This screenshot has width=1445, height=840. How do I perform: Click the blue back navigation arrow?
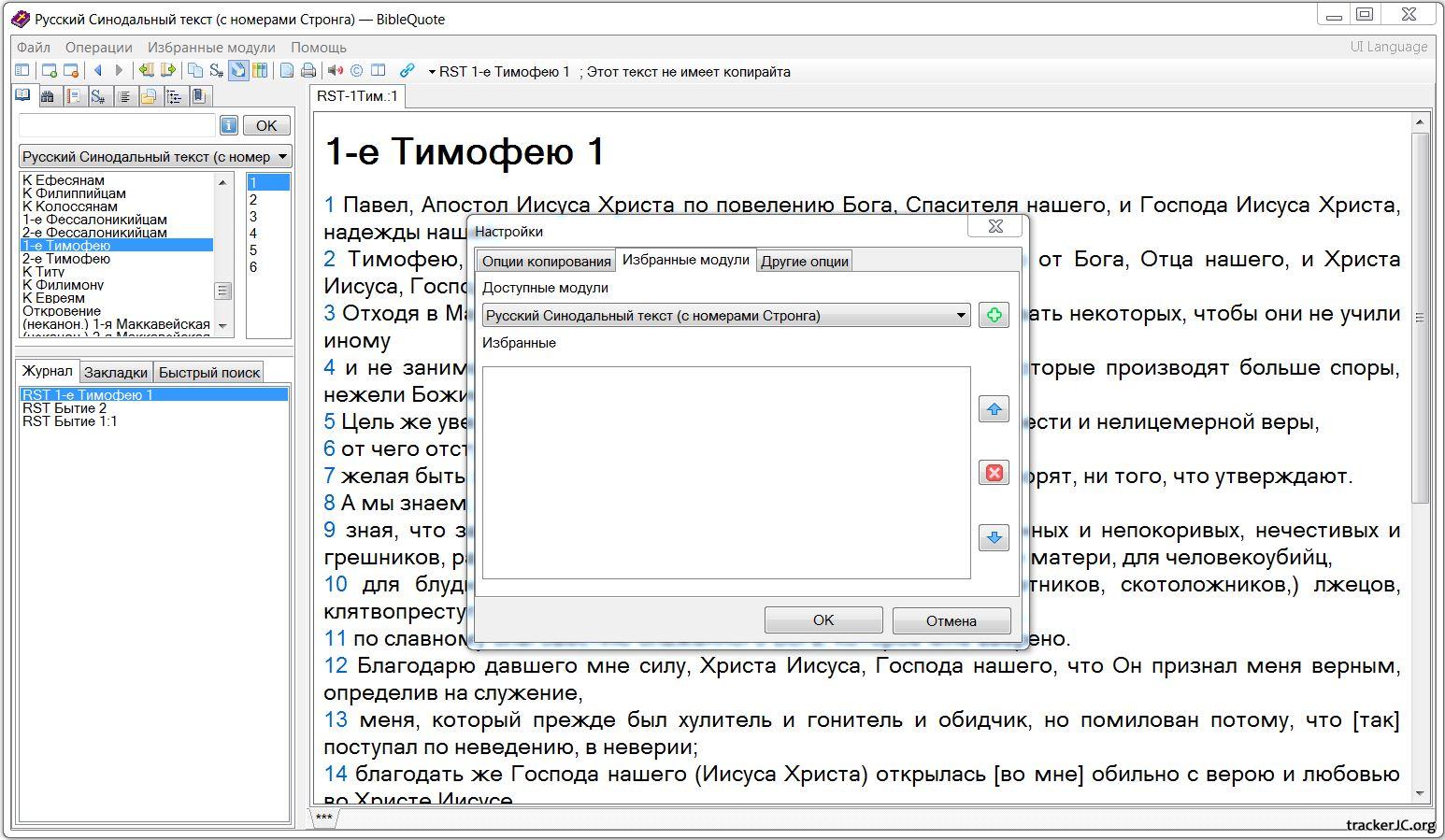click(97, 71)
